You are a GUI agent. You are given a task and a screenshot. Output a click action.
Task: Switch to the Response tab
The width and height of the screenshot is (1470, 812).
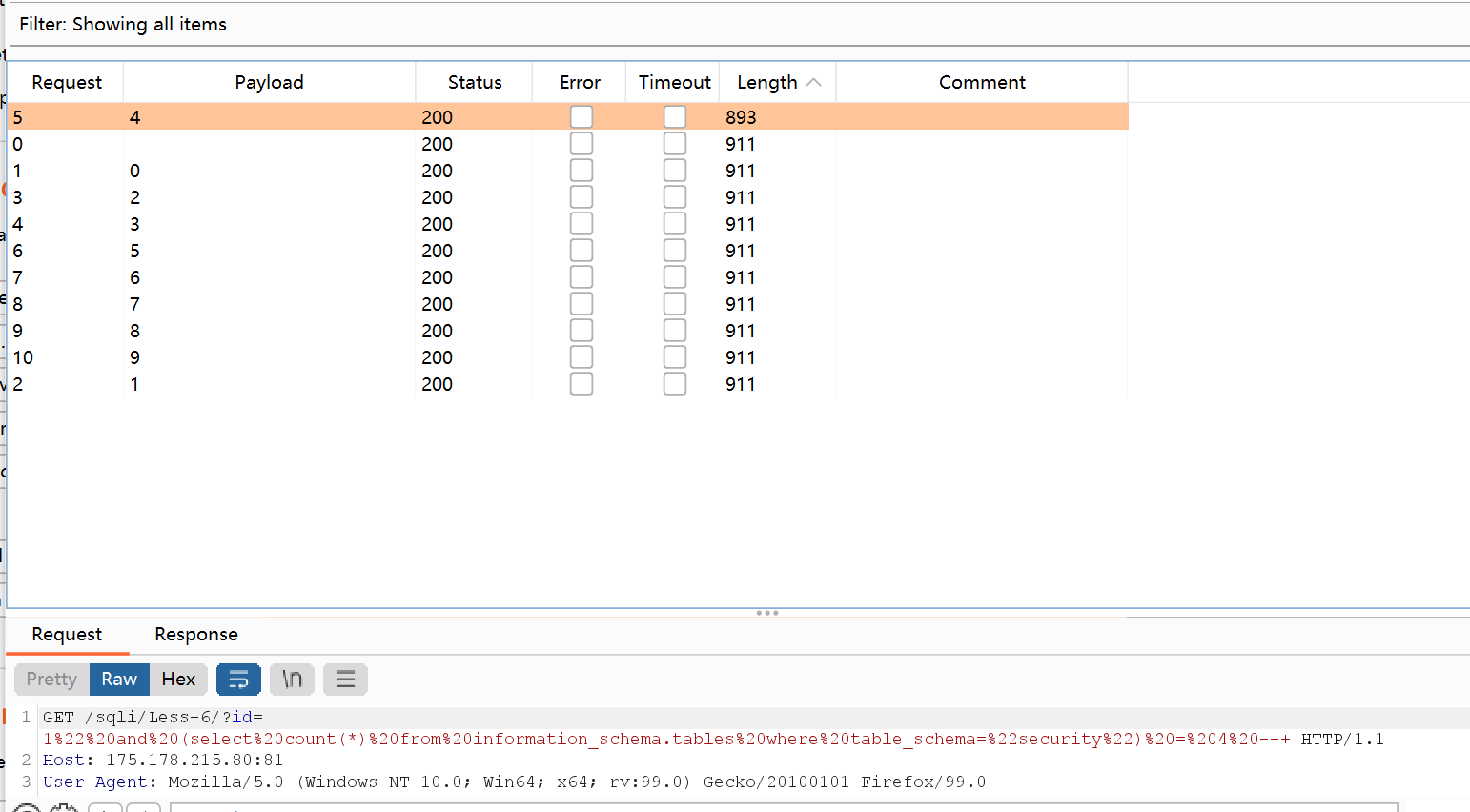coord(196,635)
